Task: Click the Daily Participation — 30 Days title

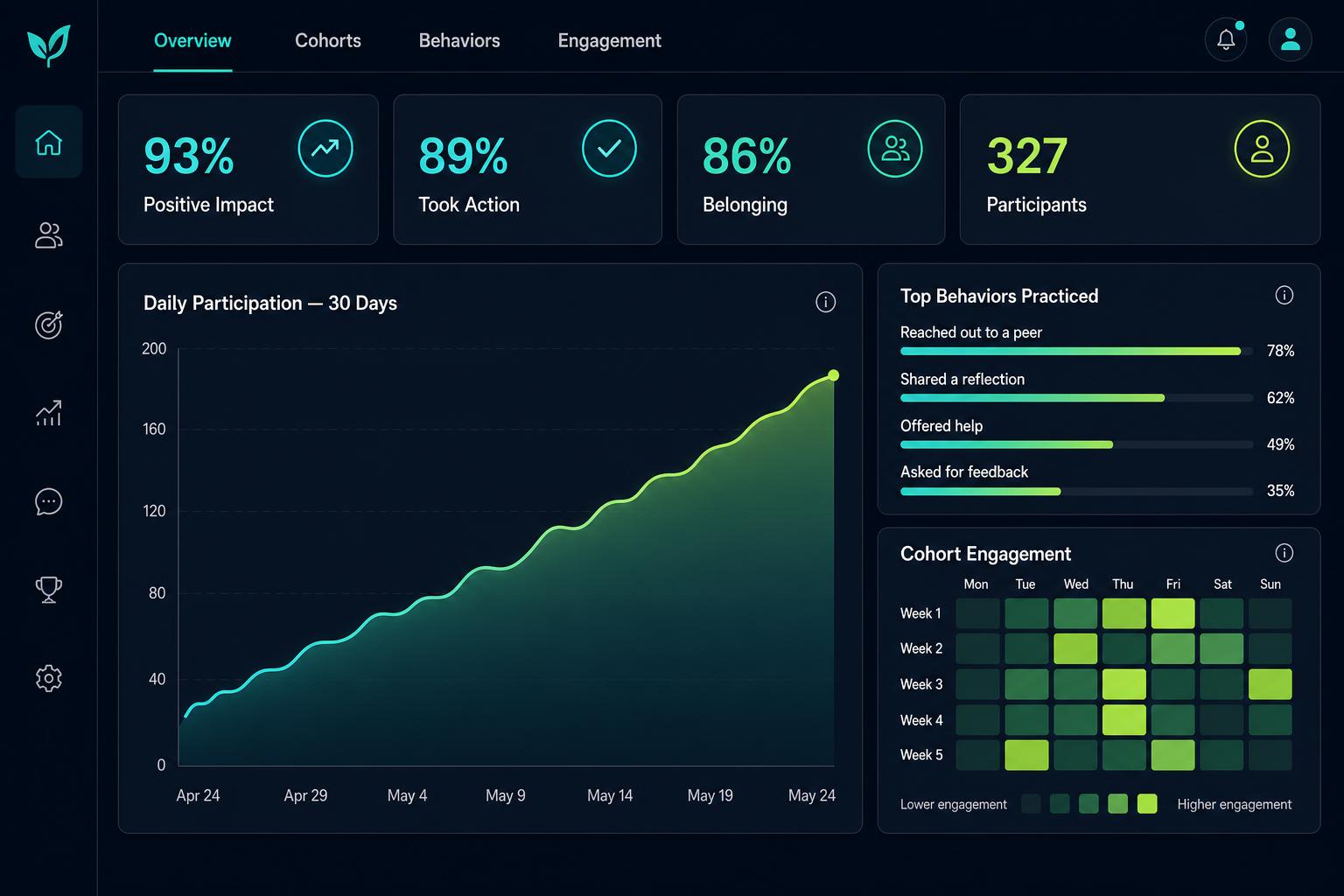Action: 270,303
